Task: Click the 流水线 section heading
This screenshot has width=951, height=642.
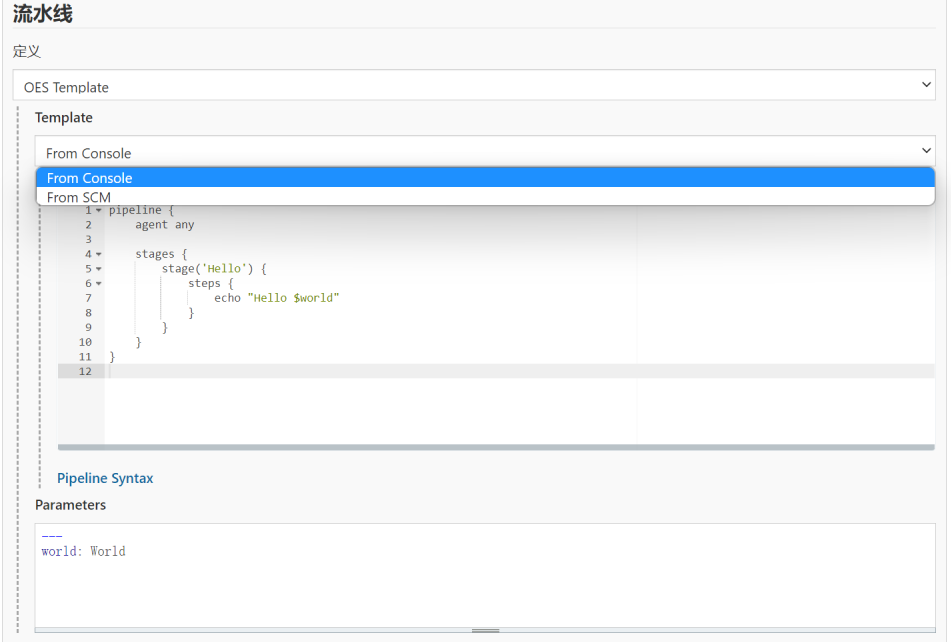Action: pos(42,13)
